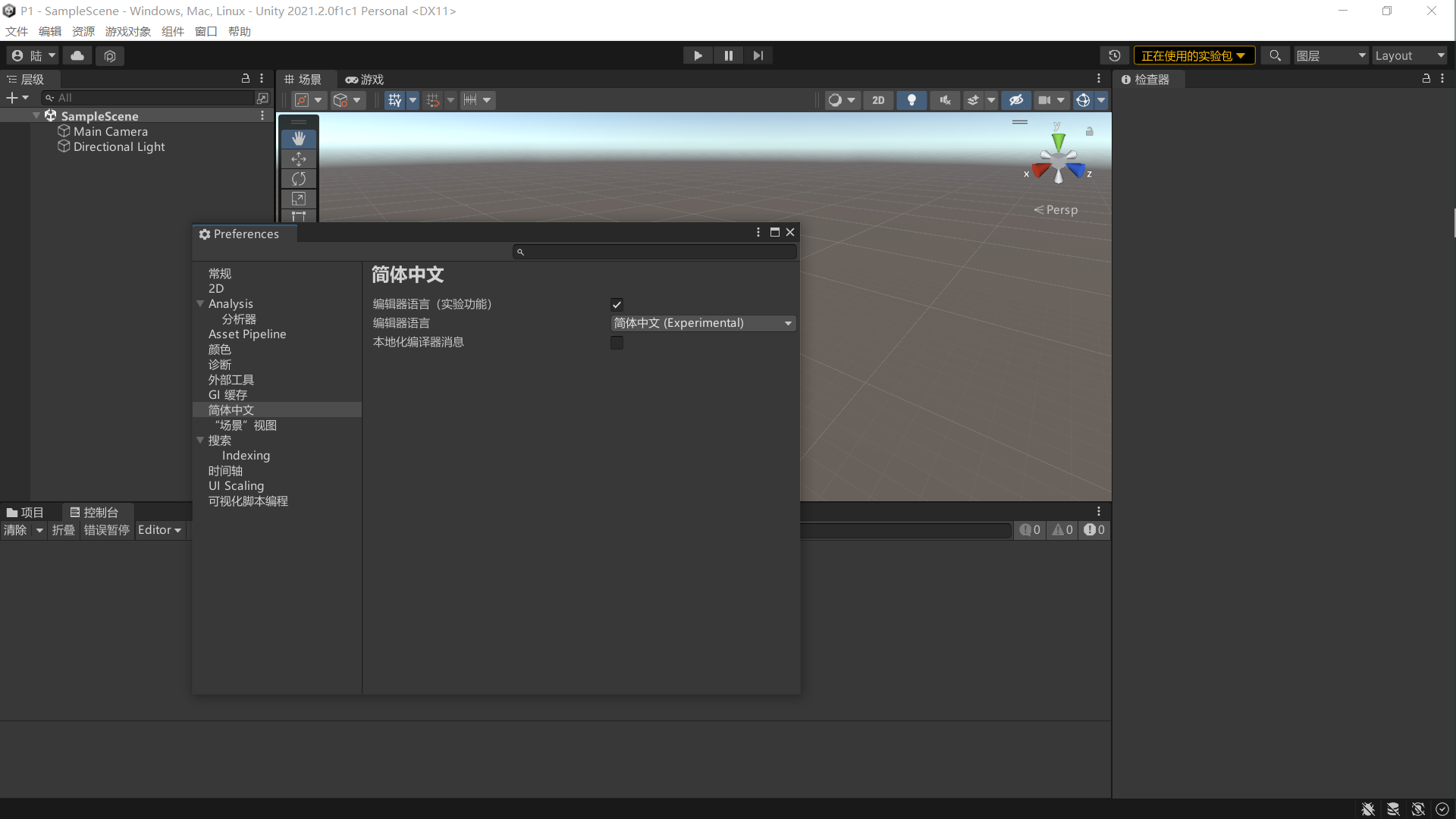
Task: Enable the localize compiler messages checkbox
Action: coord(617,343)
